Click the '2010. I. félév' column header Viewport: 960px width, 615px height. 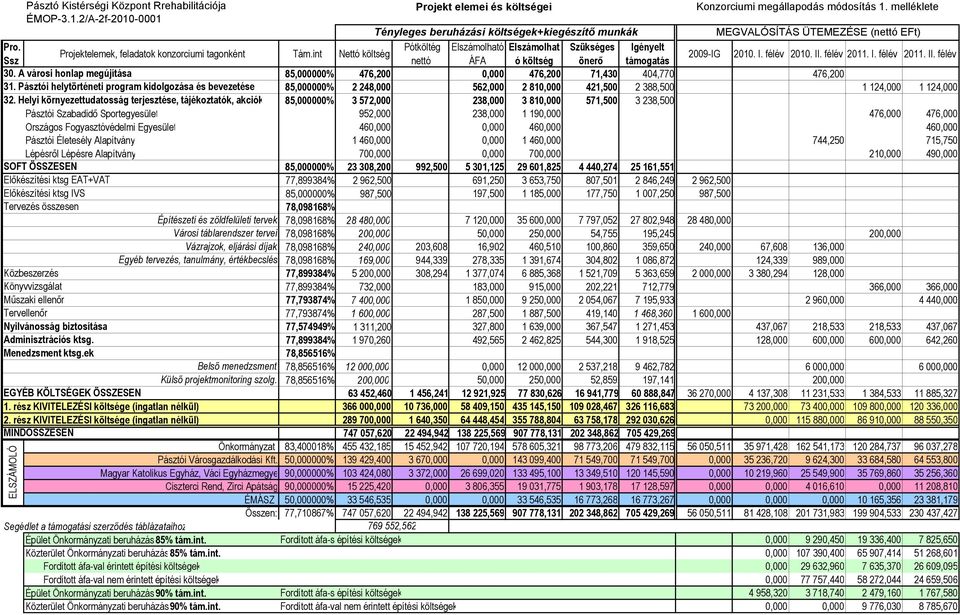point(760,54)
